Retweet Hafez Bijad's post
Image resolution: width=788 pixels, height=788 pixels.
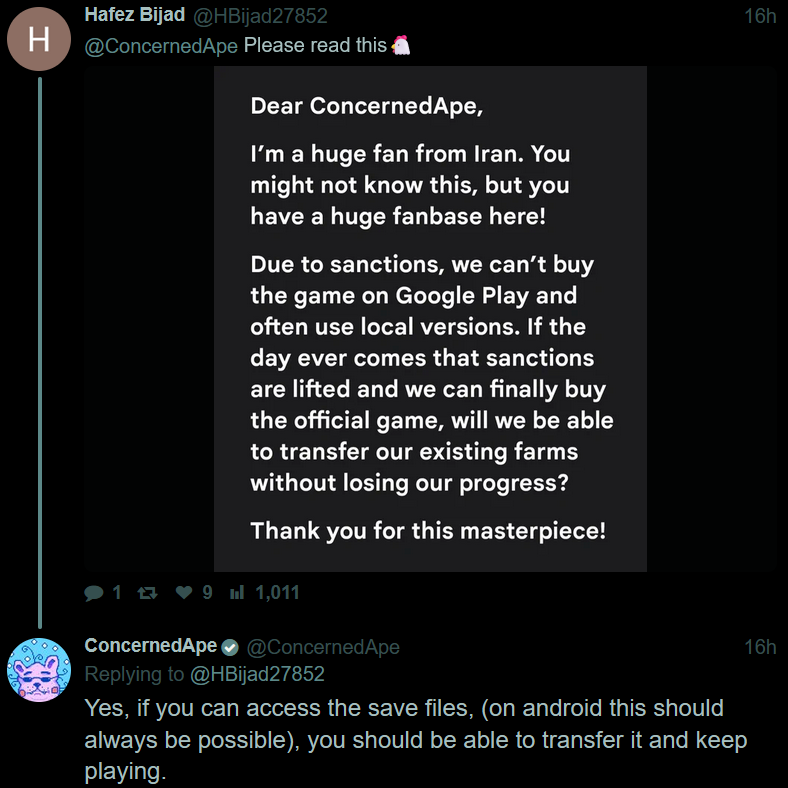146,593
